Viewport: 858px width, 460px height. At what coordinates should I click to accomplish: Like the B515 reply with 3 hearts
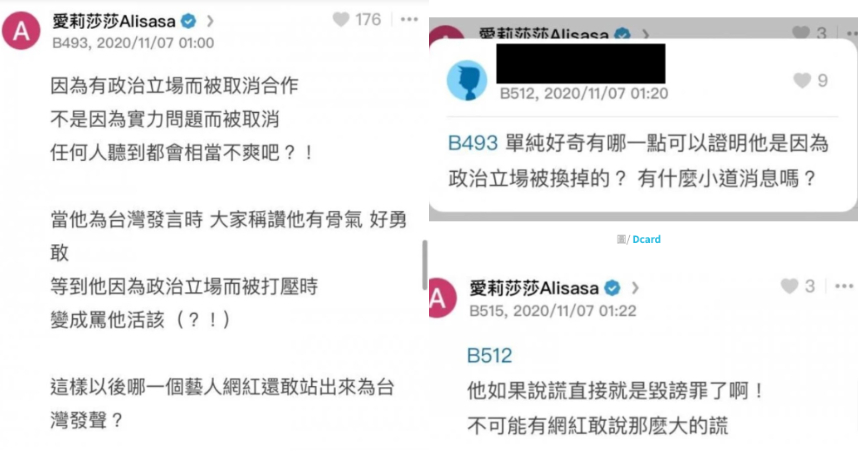pos(789,286)
